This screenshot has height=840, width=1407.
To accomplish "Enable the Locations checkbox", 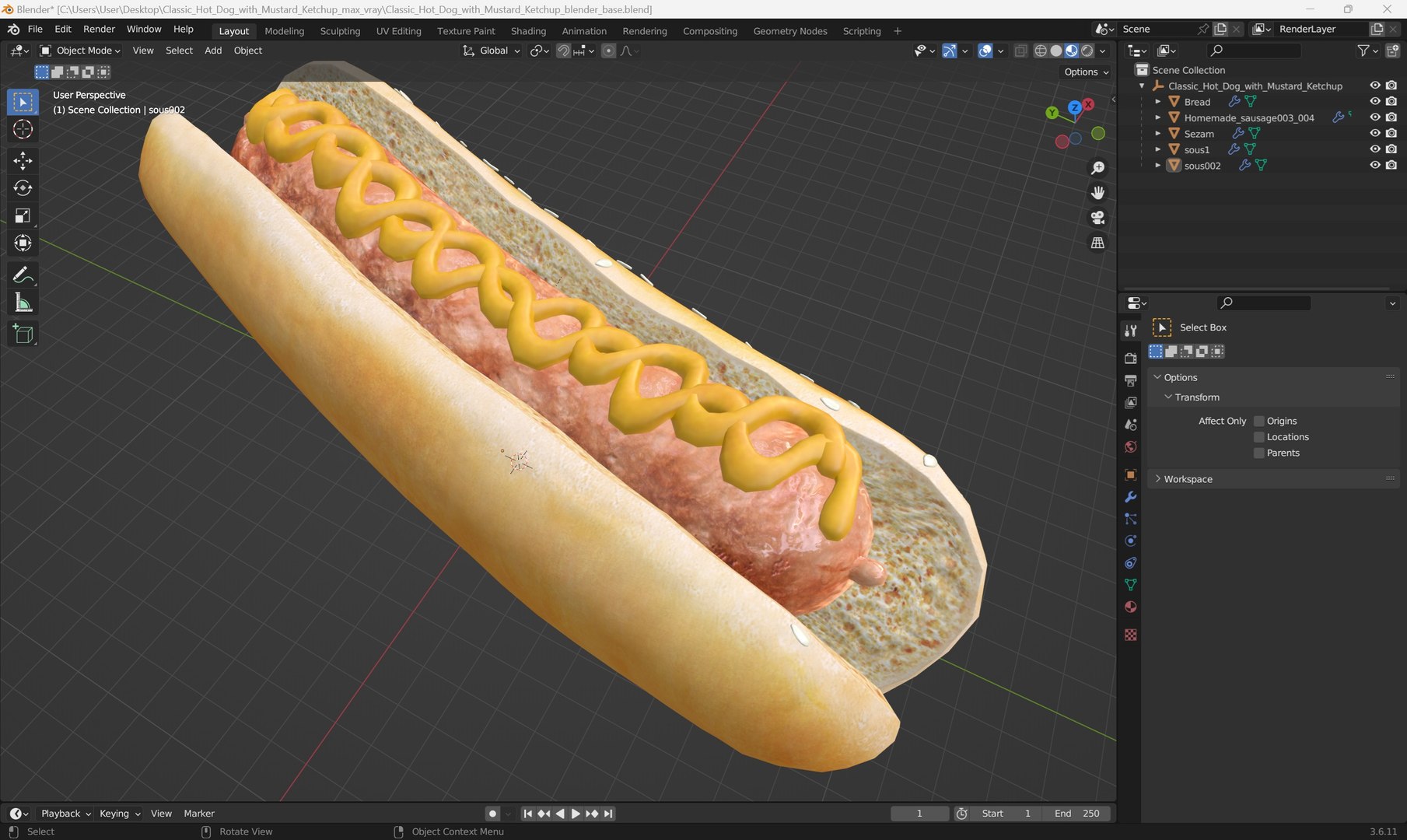I will 1258,437.
